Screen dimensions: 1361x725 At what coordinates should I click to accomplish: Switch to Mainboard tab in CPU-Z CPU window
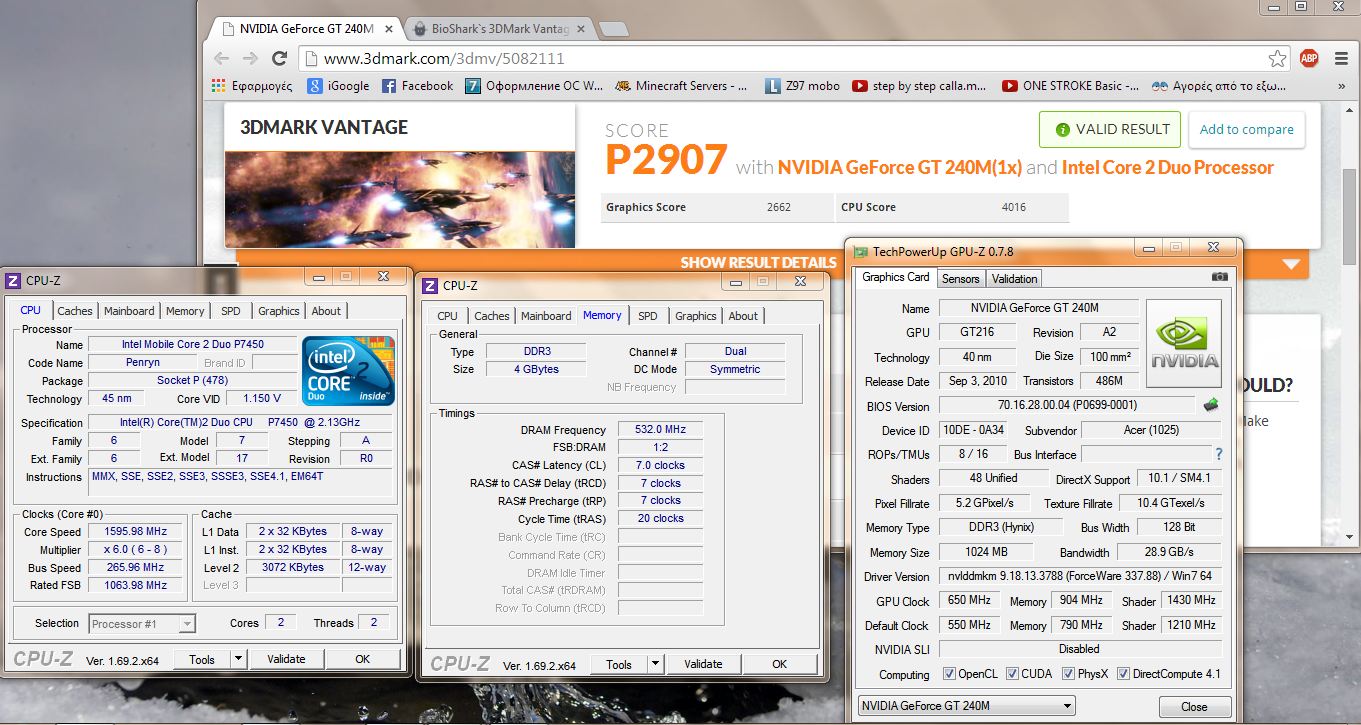click(x=130, y=311)
